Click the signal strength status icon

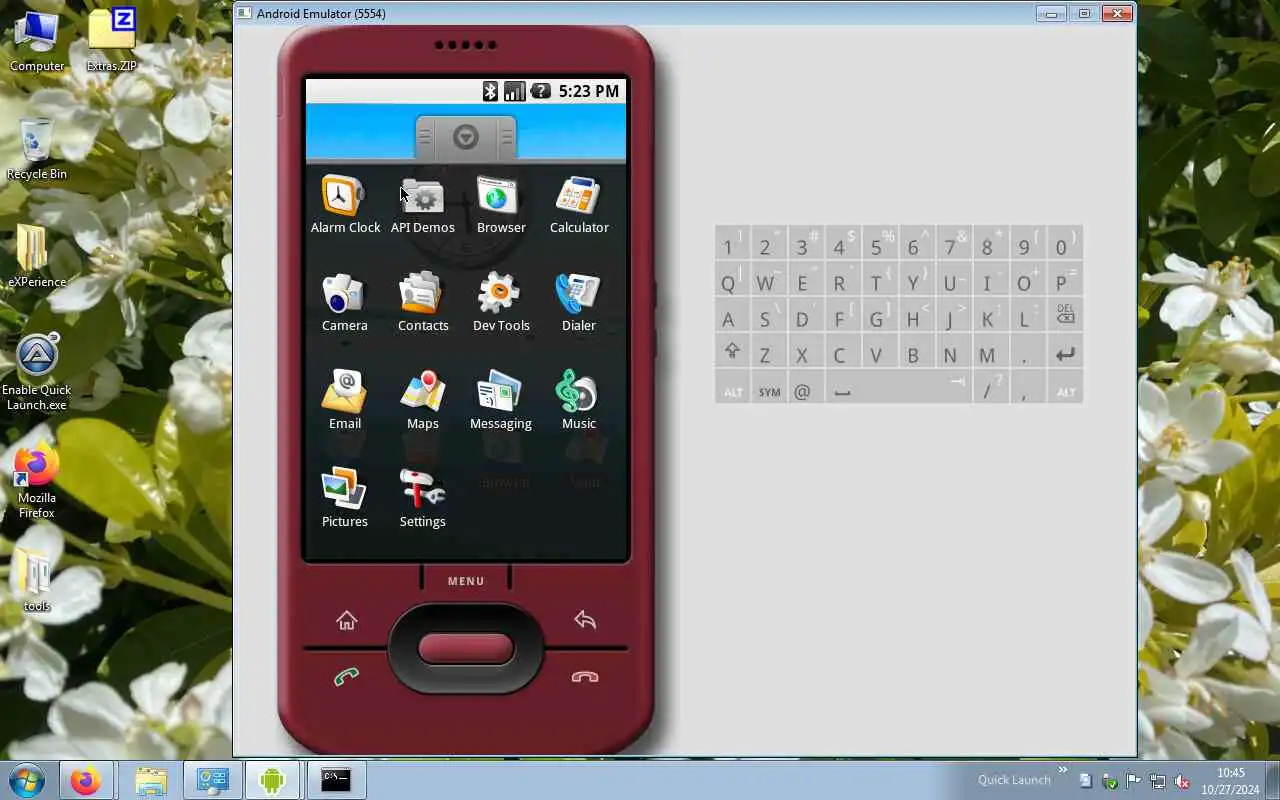point(515,91)
